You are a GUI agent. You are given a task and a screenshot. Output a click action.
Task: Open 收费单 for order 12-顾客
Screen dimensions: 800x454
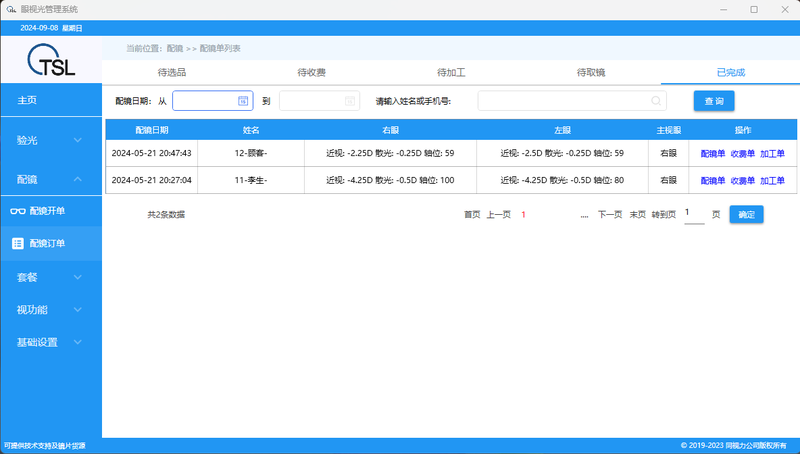click(x=742, y=154)
